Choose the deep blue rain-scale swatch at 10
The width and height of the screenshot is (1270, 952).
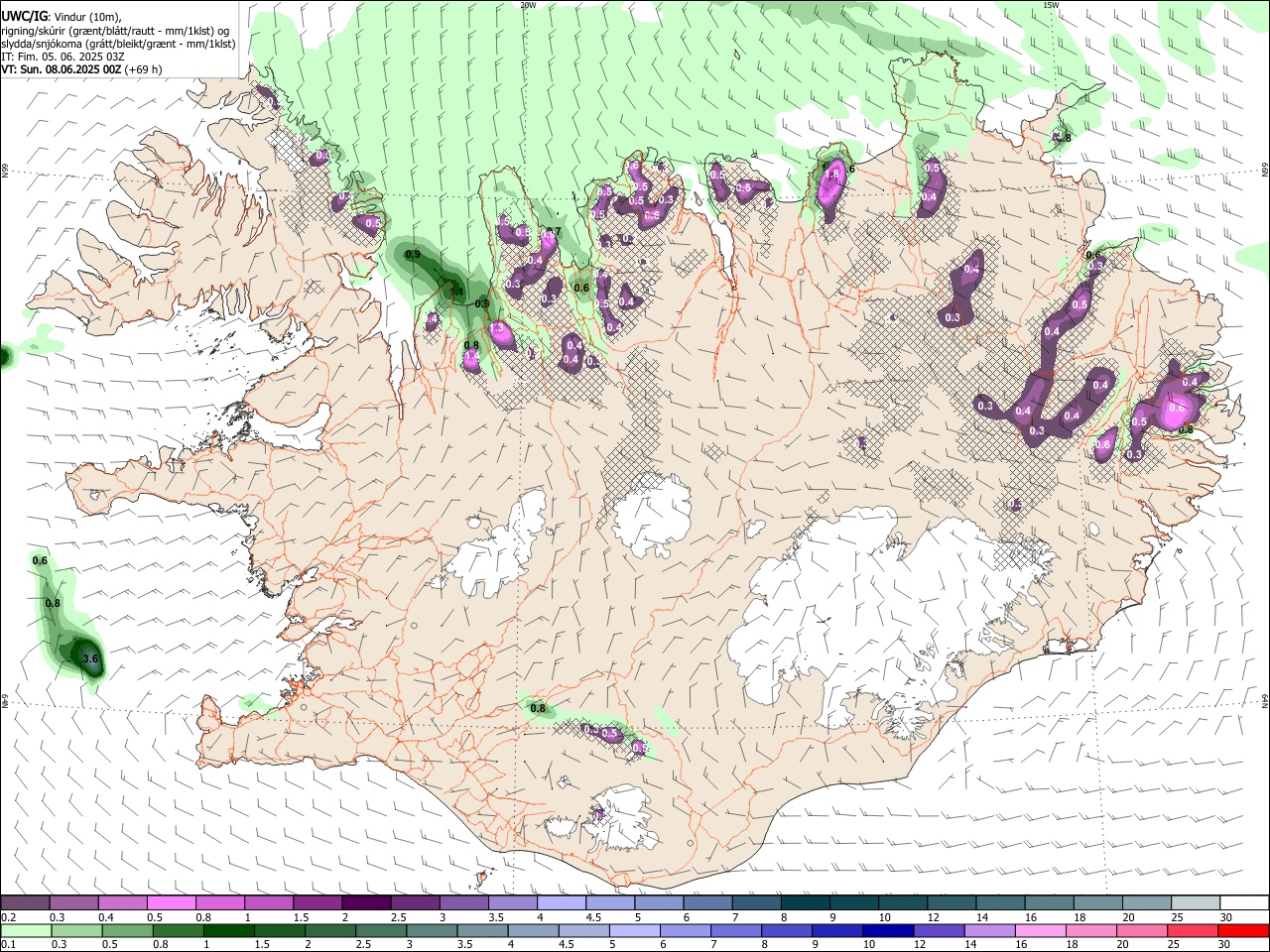[887, 930]
